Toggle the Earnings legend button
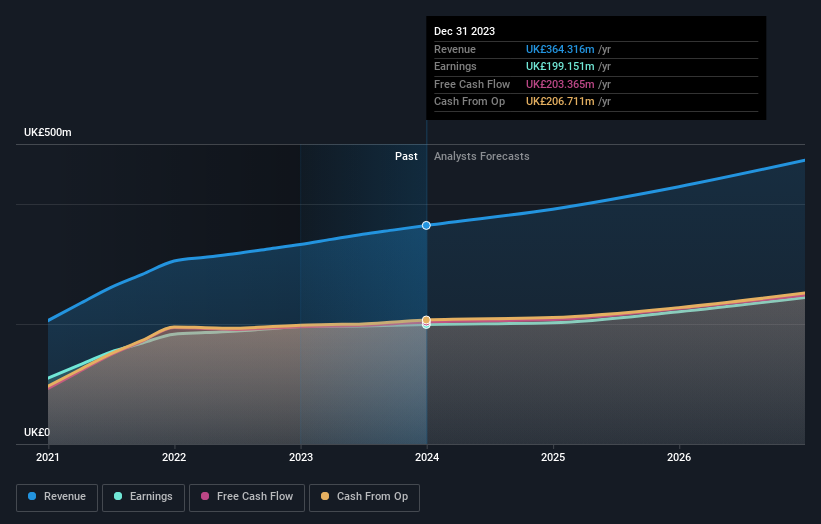 (x=143, y=497)
